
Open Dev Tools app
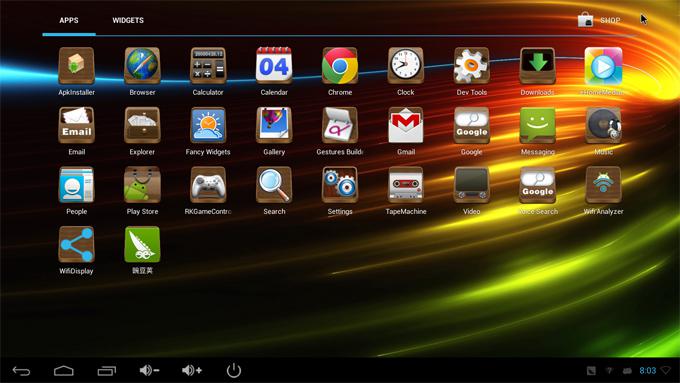point(471,66)
